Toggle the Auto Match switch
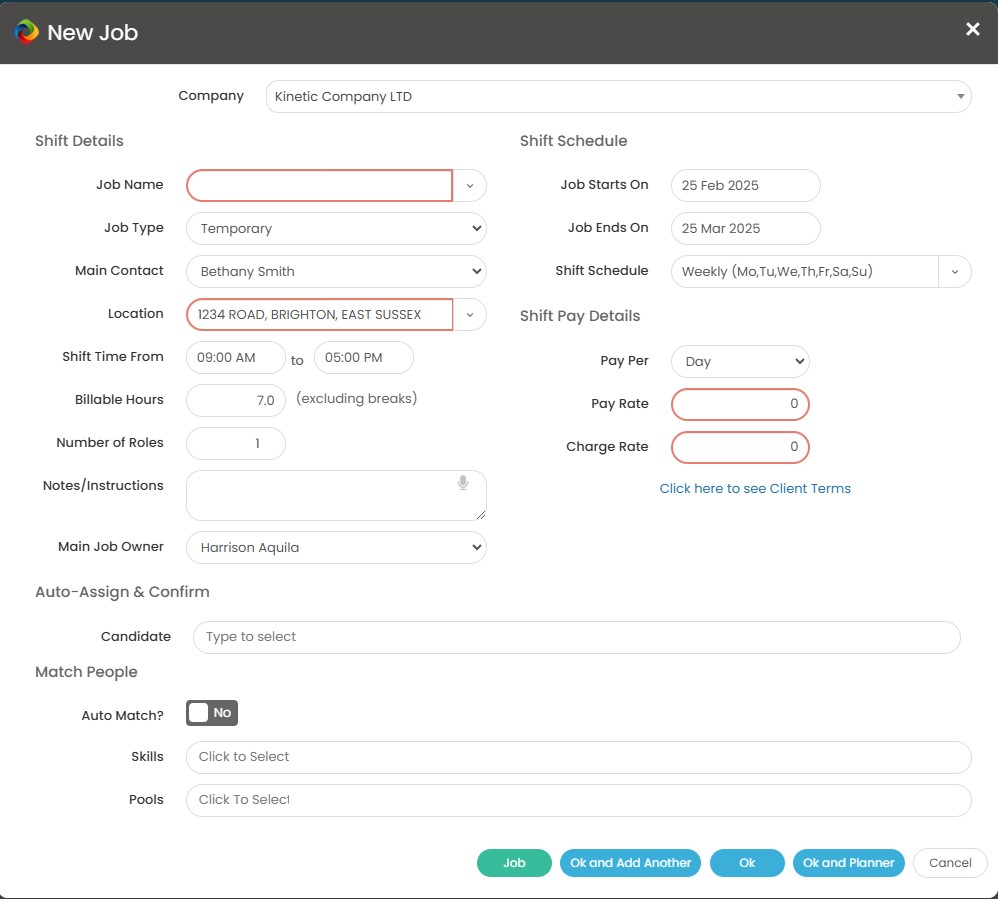Screen dimensions: 998x899 [x=212, y=713]
